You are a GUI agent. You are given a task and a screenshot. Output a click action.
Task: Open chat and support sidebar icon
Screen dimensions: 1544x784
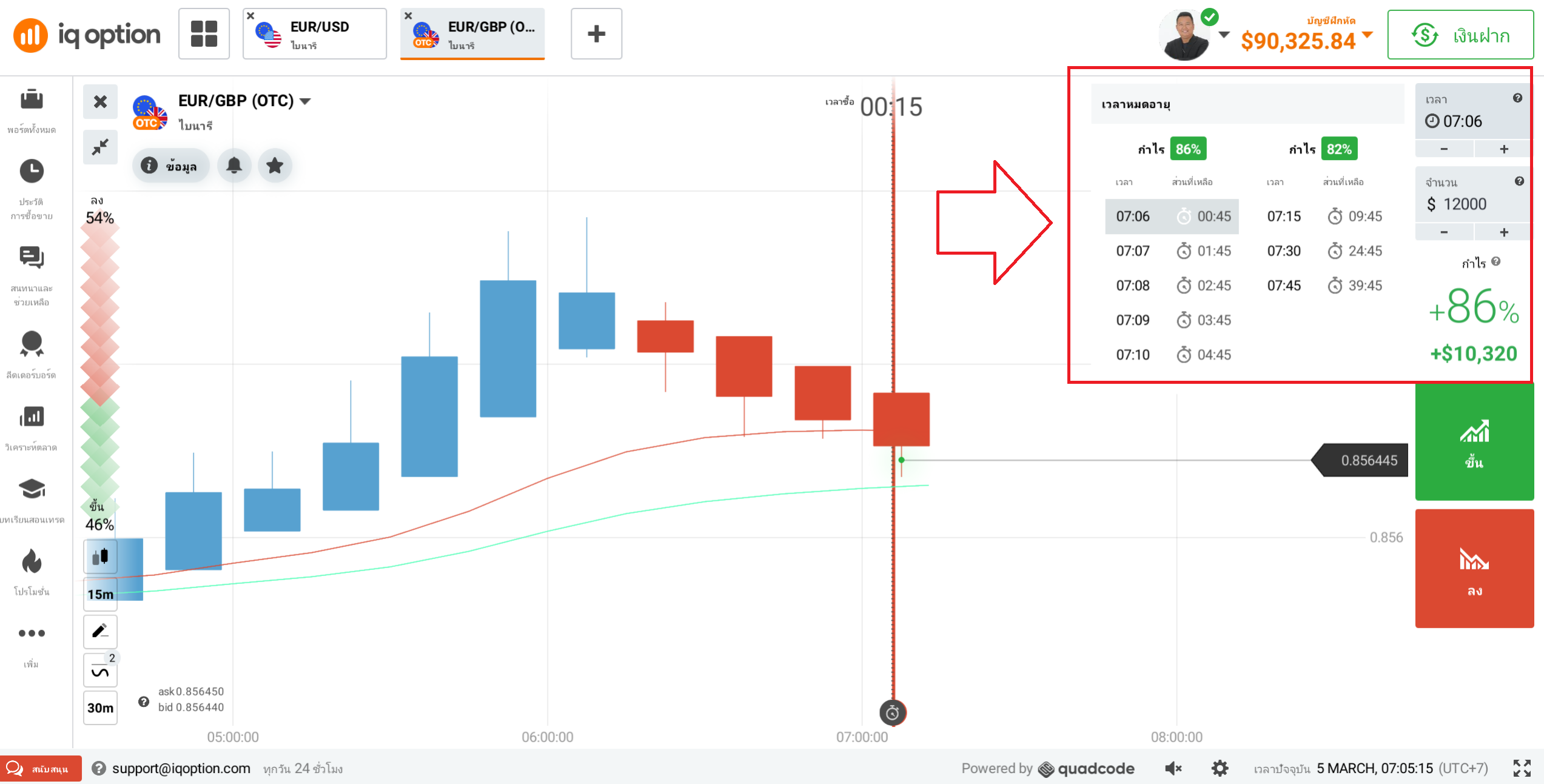coord(32,257)
